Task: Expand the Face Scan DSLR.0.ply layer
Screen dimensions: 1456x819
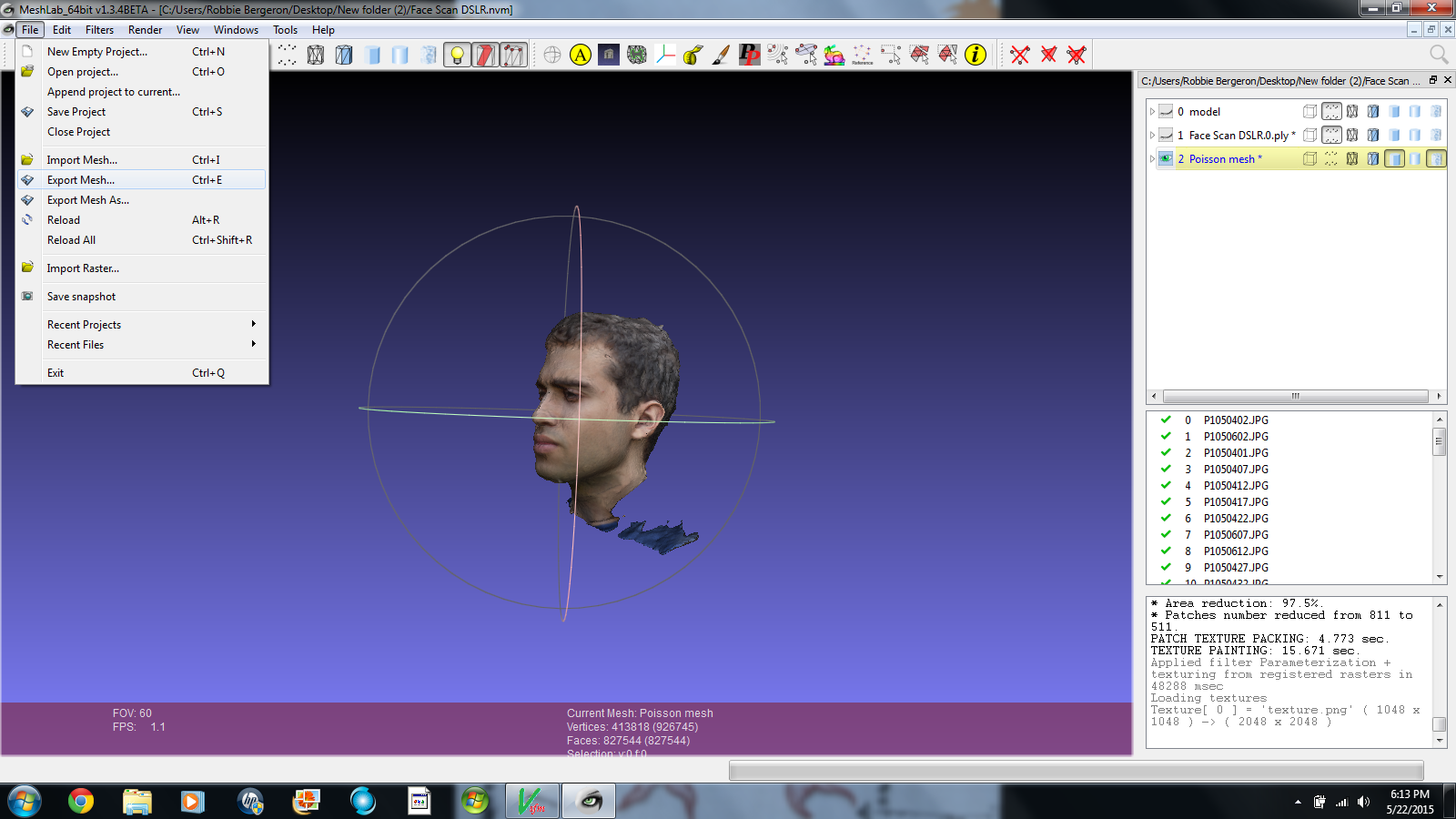Action: tap(1152, 135)
